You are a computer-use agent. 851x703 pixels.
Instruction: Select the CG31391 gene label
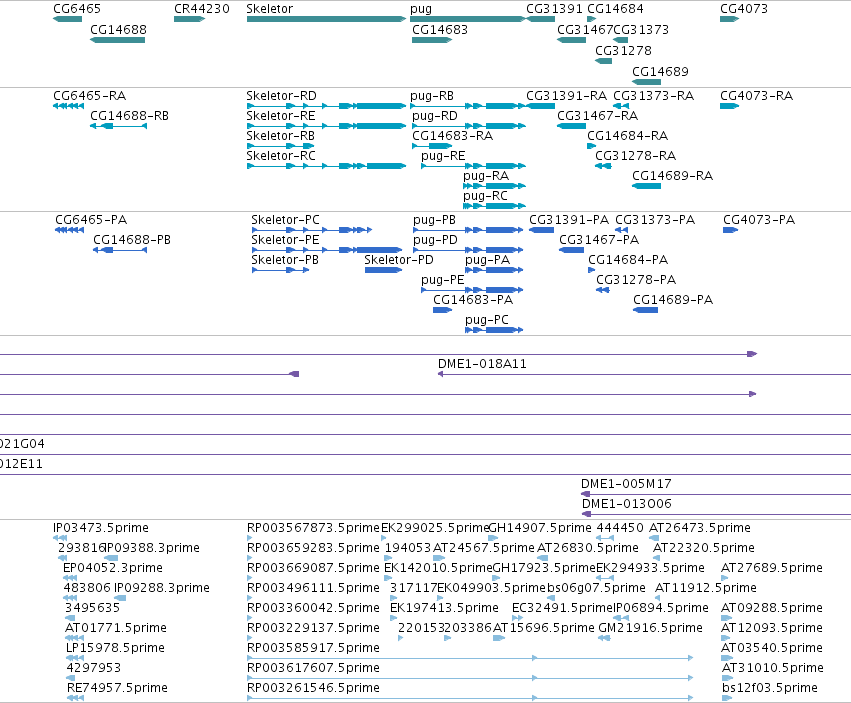(x=554, y=9)
